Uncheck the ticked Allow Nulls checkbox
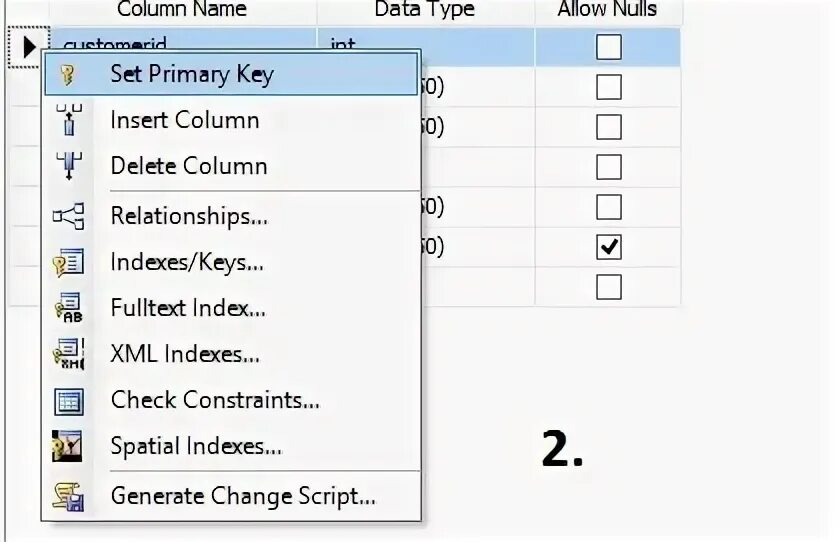This screenshot has width=840, height=542. 609,247
